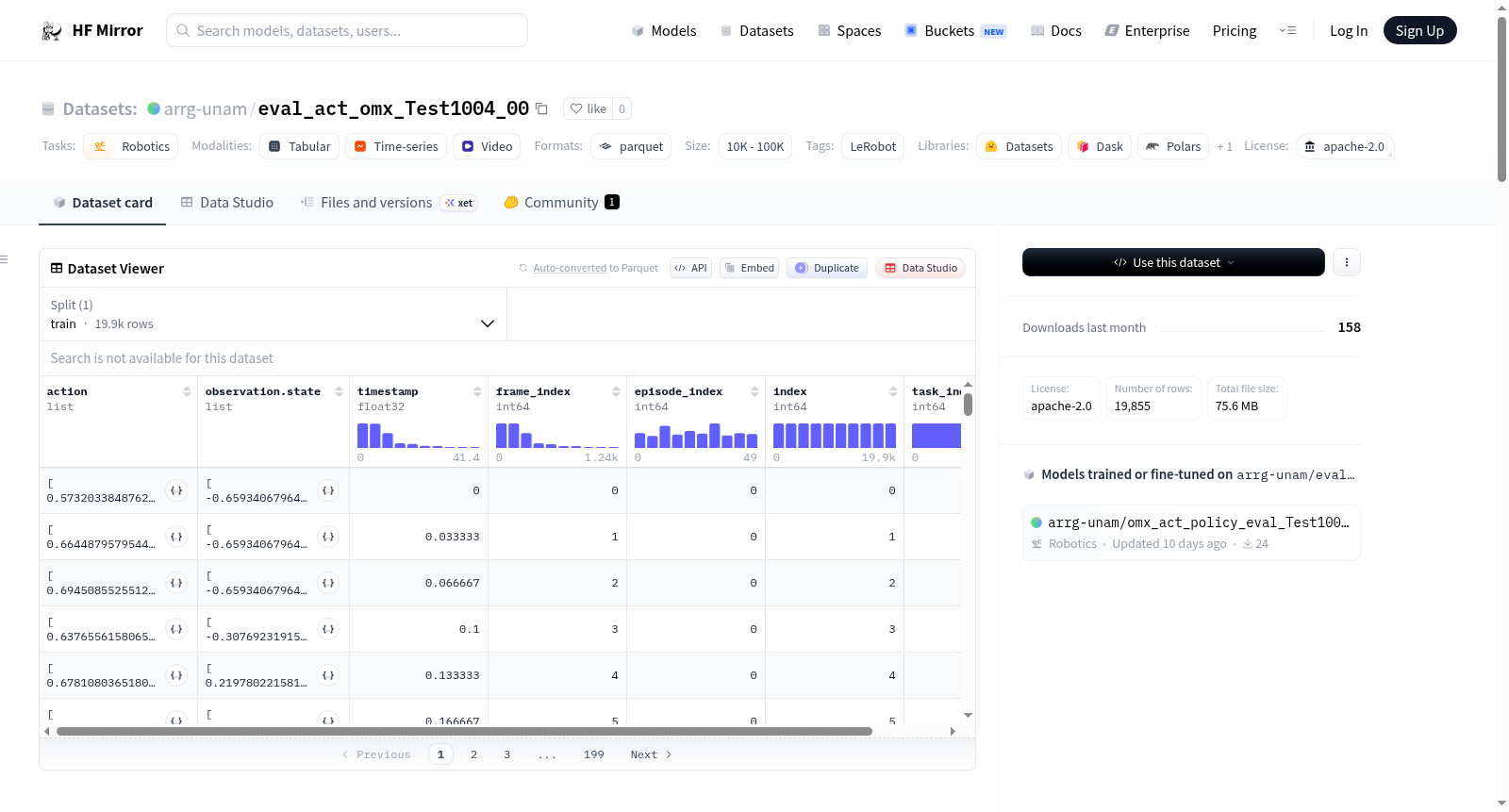Open the collapsed left sidebar icon
1509x812 pixels.
[x=4, y=259]
